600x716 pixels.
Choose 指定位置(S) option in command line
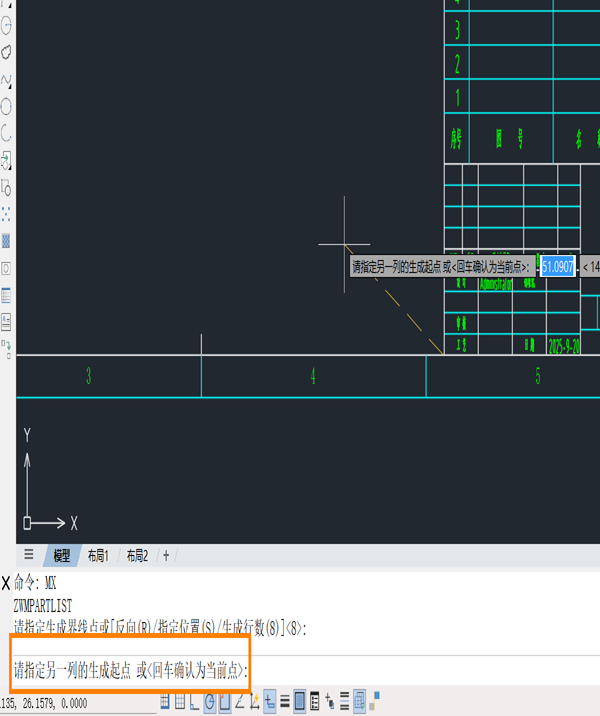point(186,629)
